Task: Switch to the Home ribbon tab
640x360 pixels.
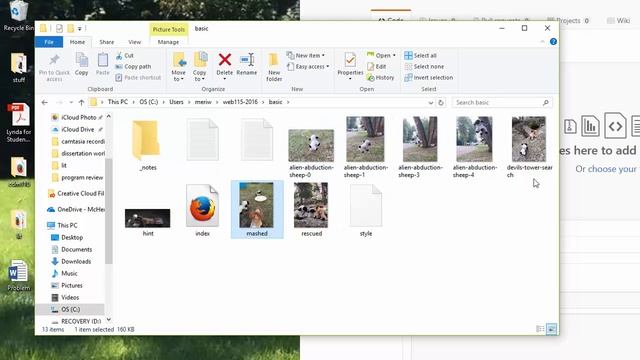Action: coord(77,42)
